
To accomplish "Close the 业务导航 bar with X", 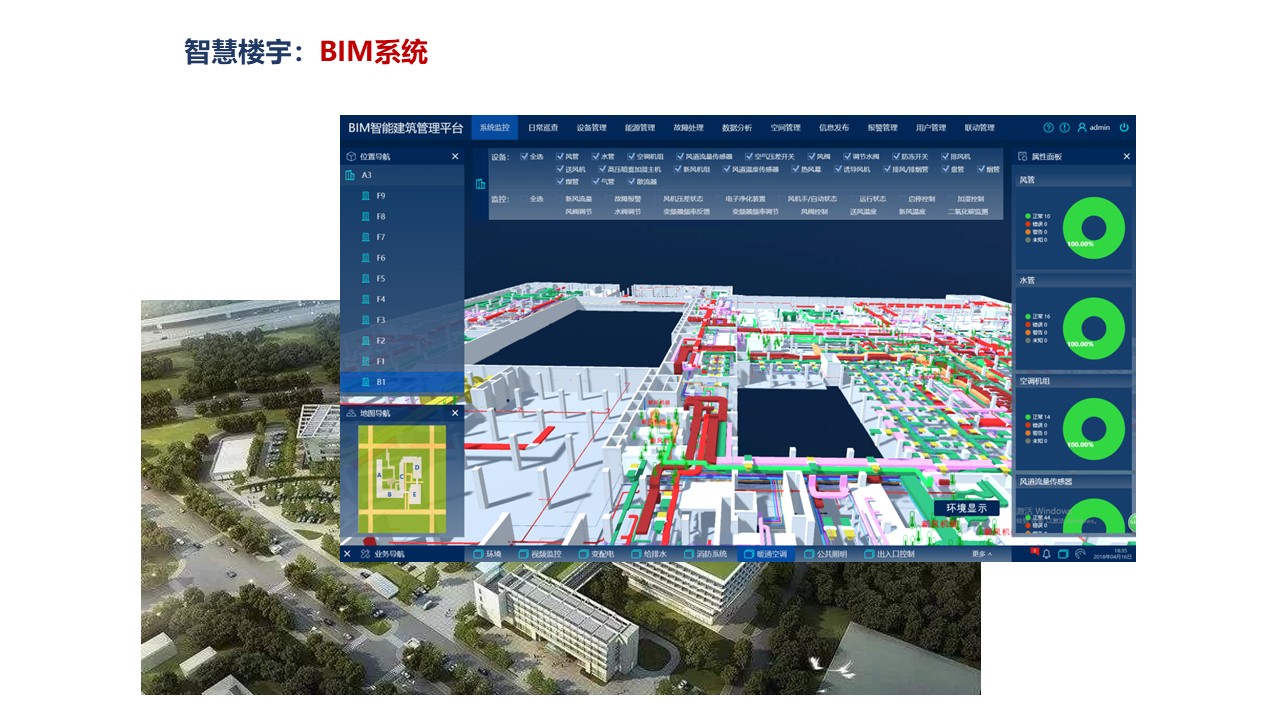I will (347, 554).
